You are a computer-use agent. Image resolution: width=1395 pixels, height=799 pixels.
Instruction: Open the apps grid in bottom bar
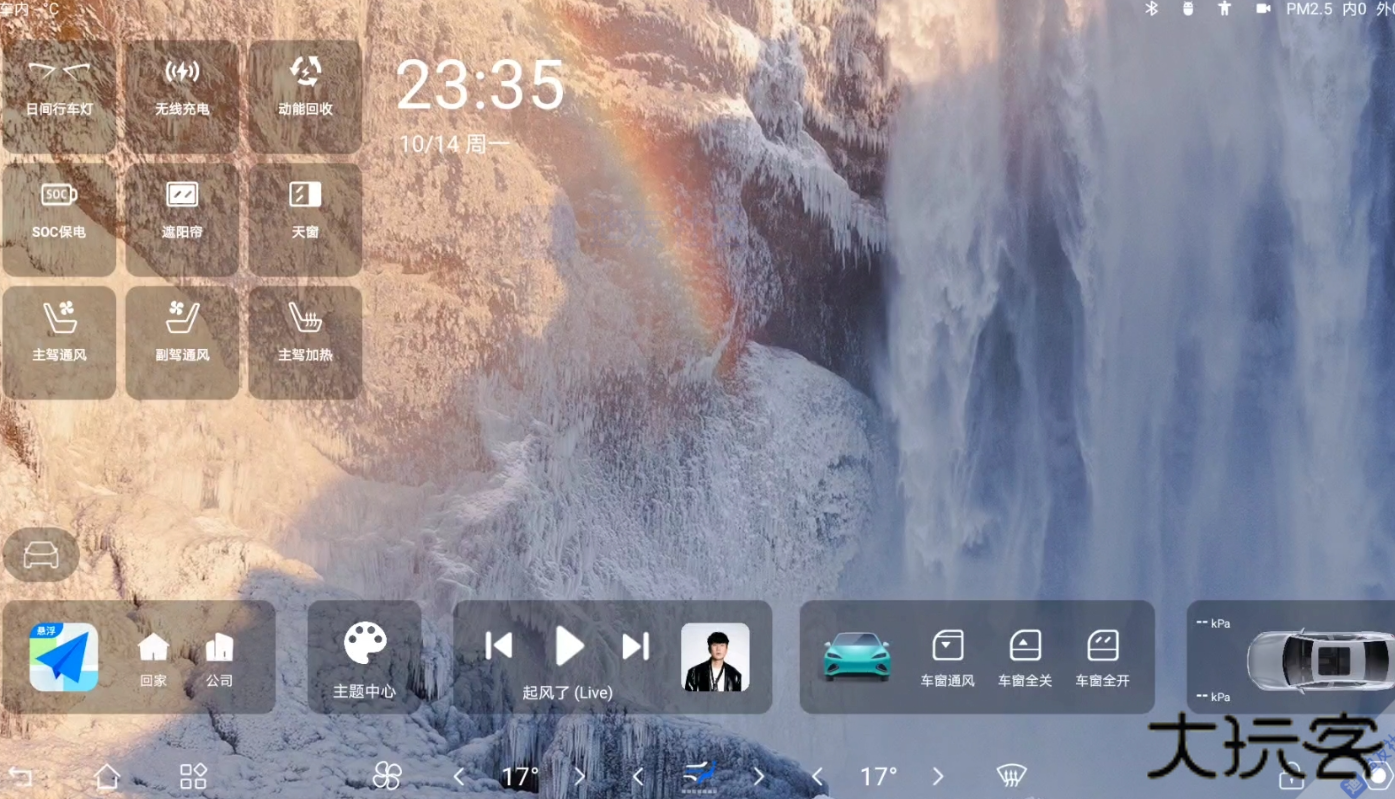(193, 776)
